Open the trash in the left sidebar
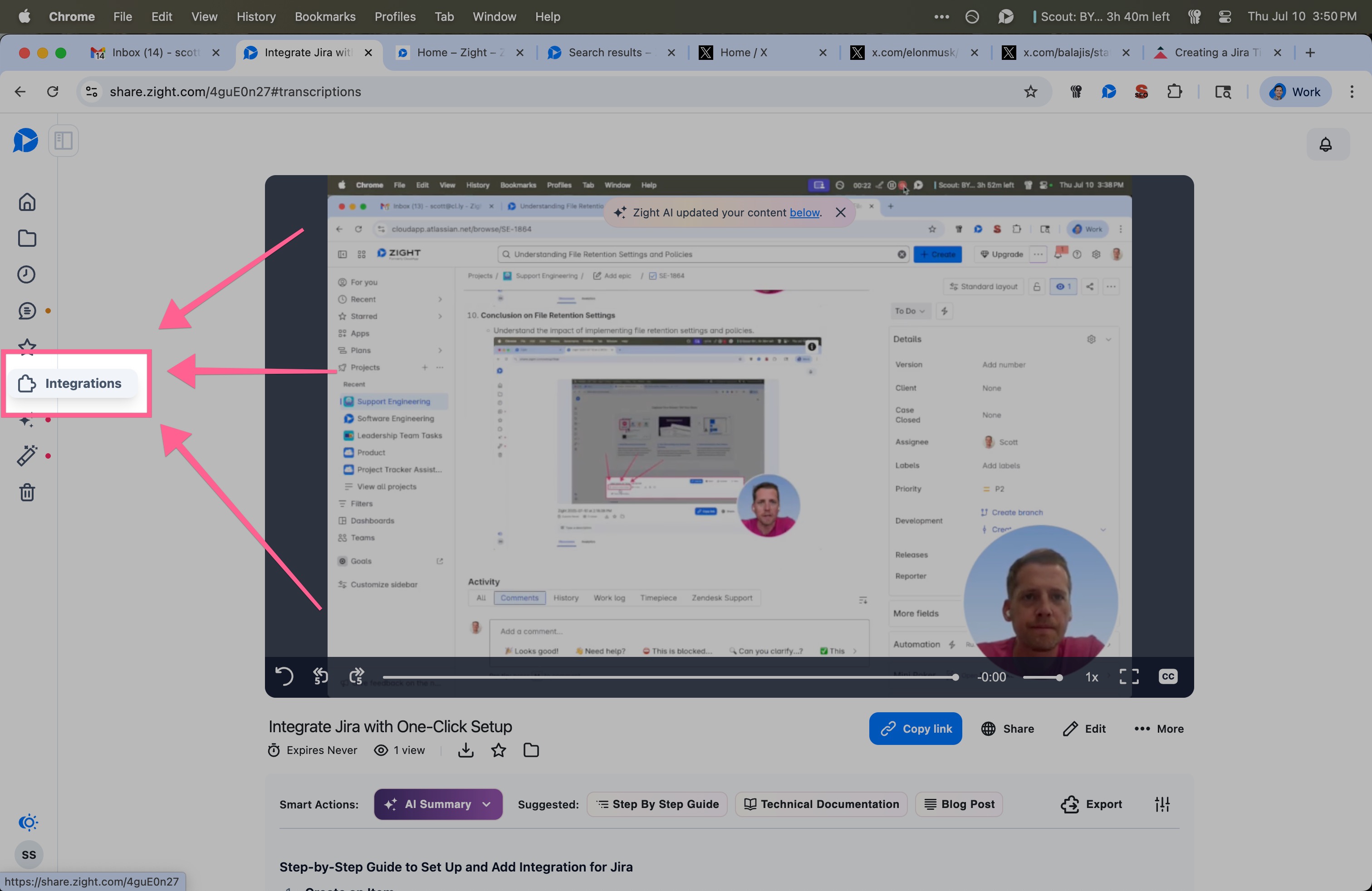The height and width of the screenshot is (891, 1372). (27, 492)
